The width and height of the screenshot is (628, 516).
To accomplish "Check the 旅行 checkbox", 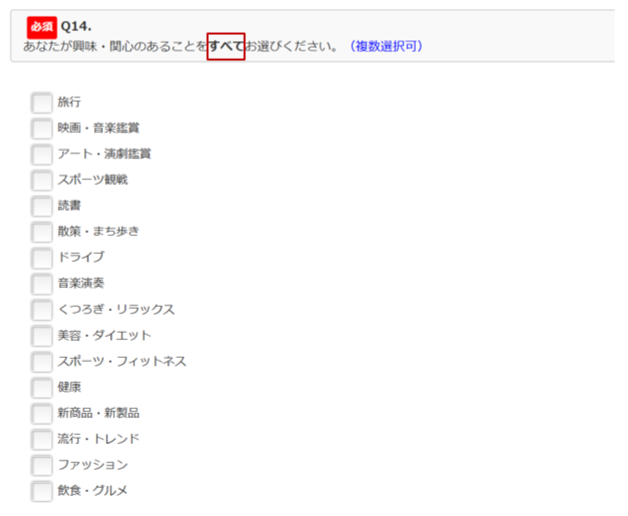I will point(41,102).
